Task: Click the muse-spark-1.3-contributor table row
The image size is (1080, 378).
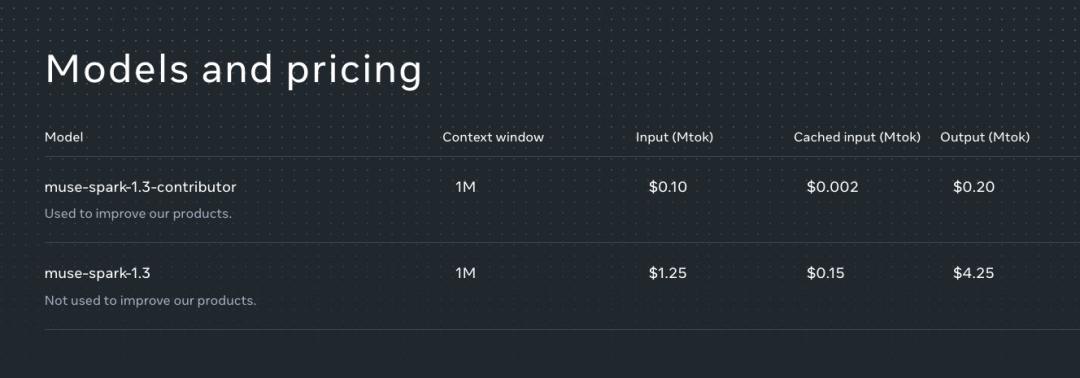Action: 562,200
